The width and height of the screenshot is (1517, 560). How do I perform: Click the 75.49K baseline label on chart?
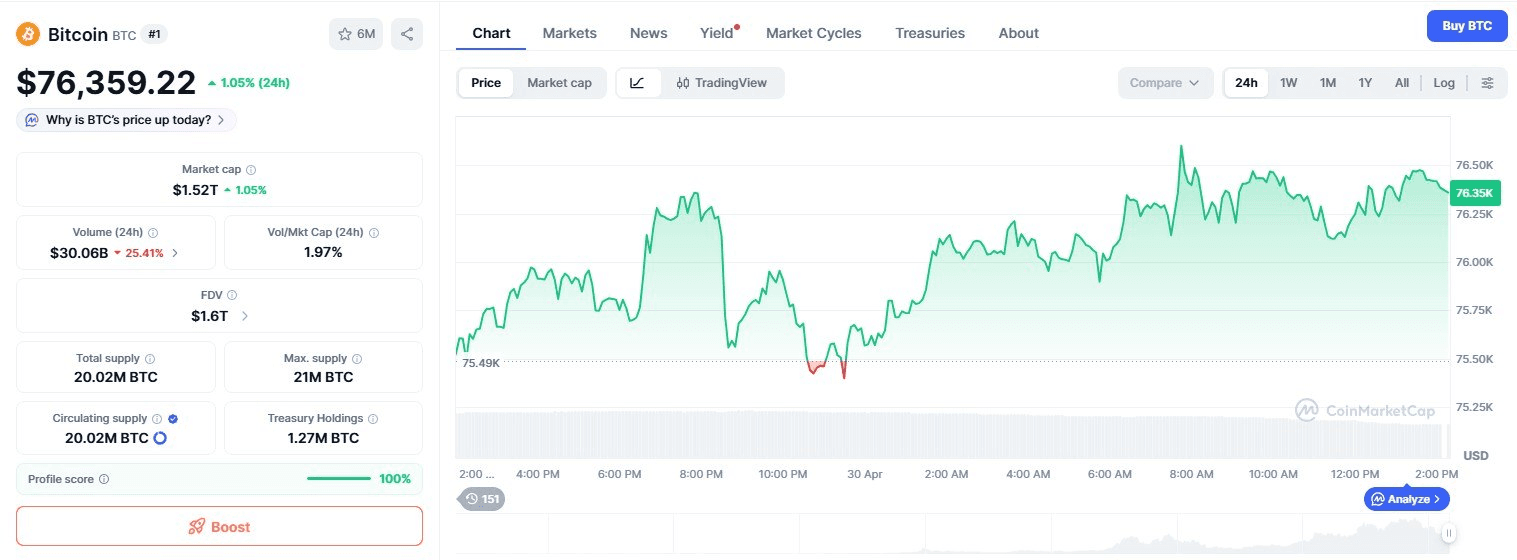tap(481, 363)
